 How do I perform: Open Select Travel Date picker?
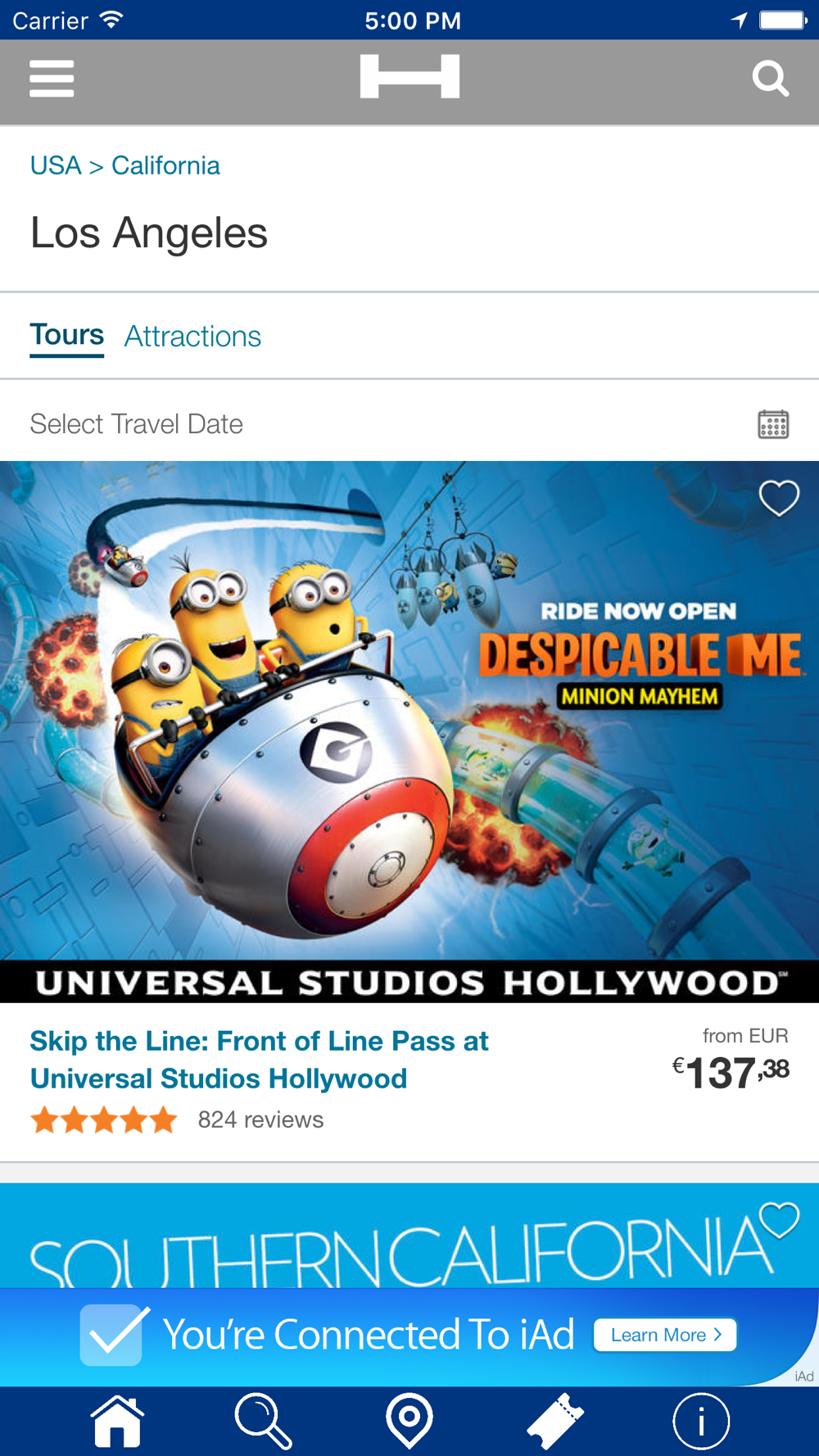pos(409,424)
